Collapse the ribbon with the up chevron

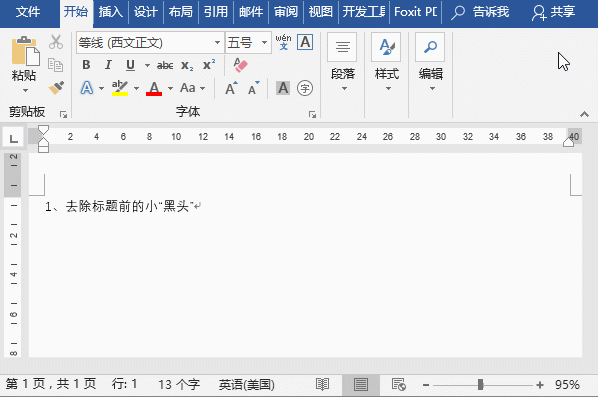(584, 114)
